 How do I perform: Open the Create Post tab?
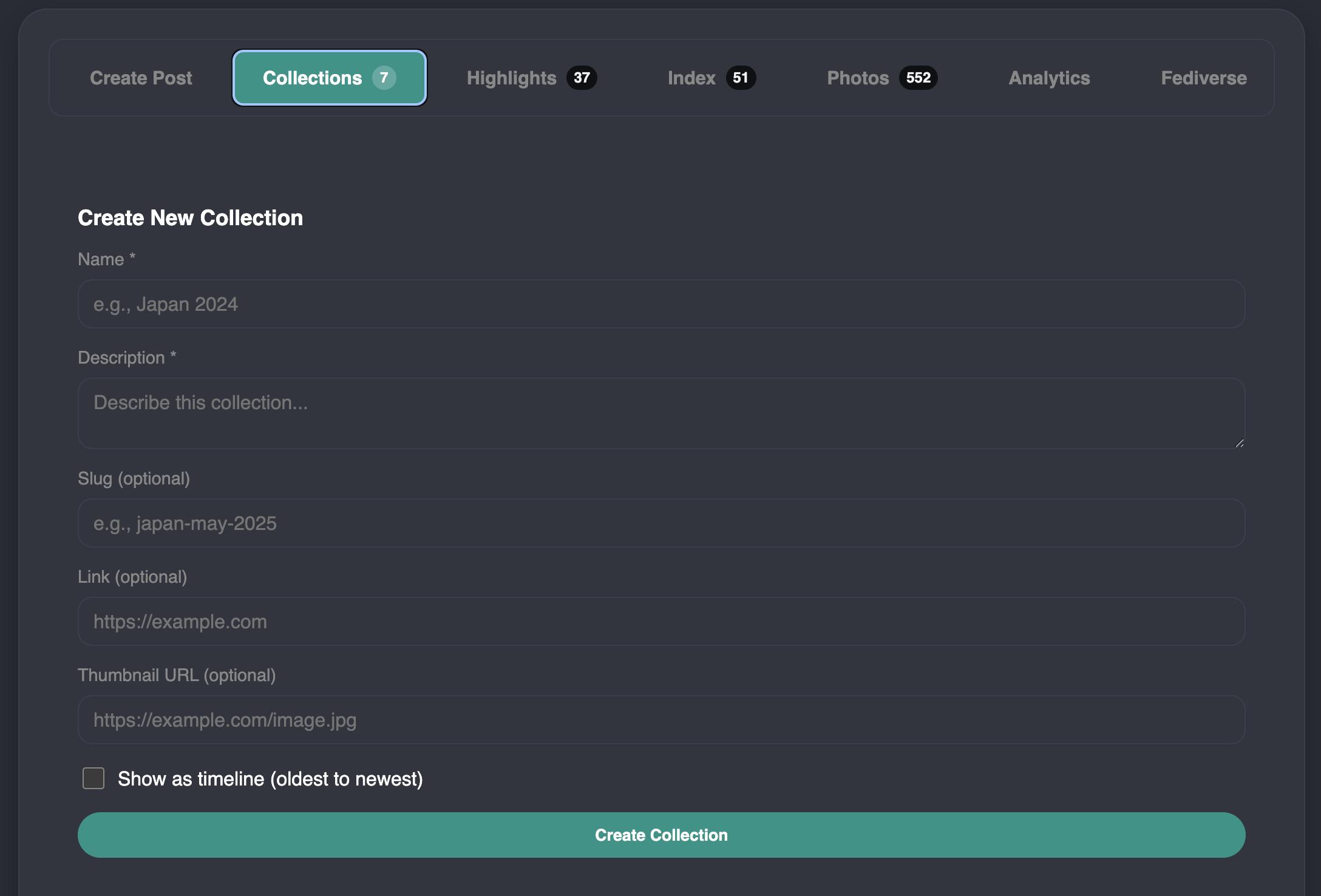pyautogui.click(x=141, y=78)
